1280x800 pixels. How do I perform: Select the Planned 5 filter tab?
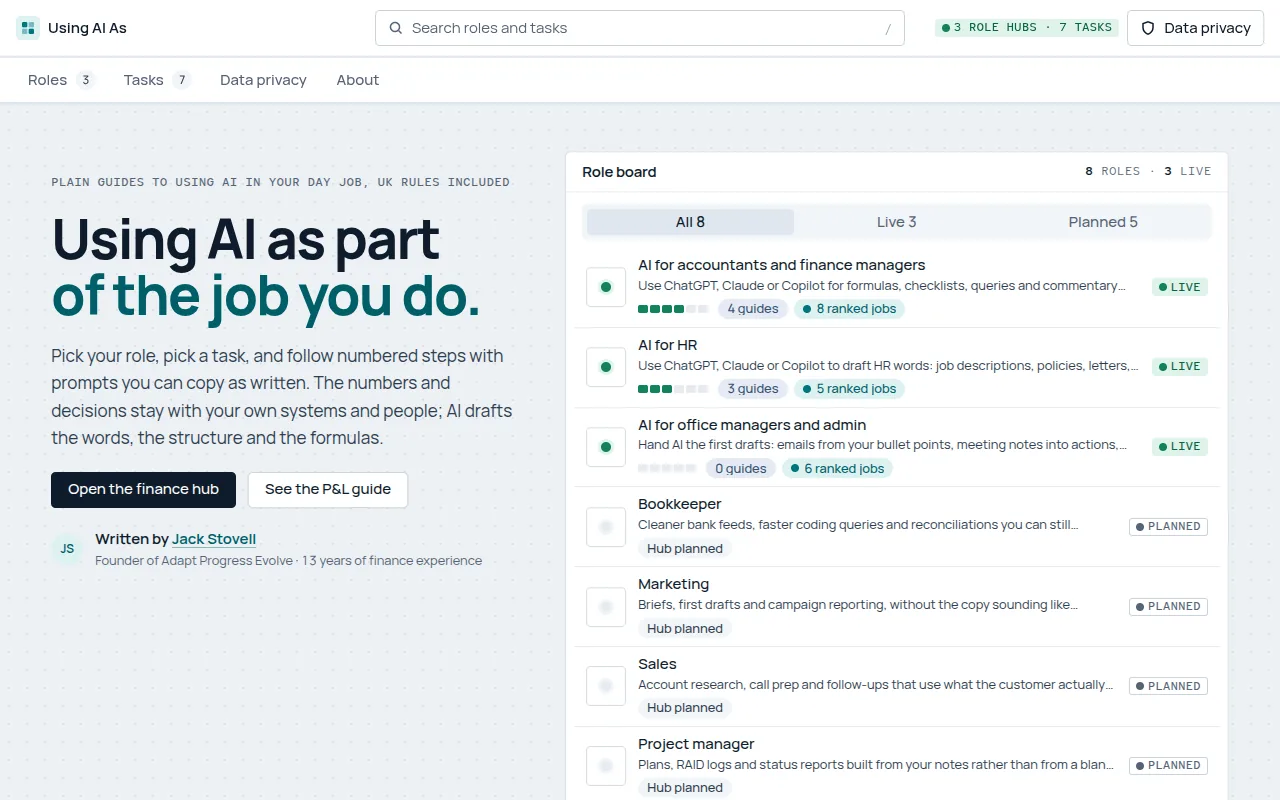(x=1103, y=222)
